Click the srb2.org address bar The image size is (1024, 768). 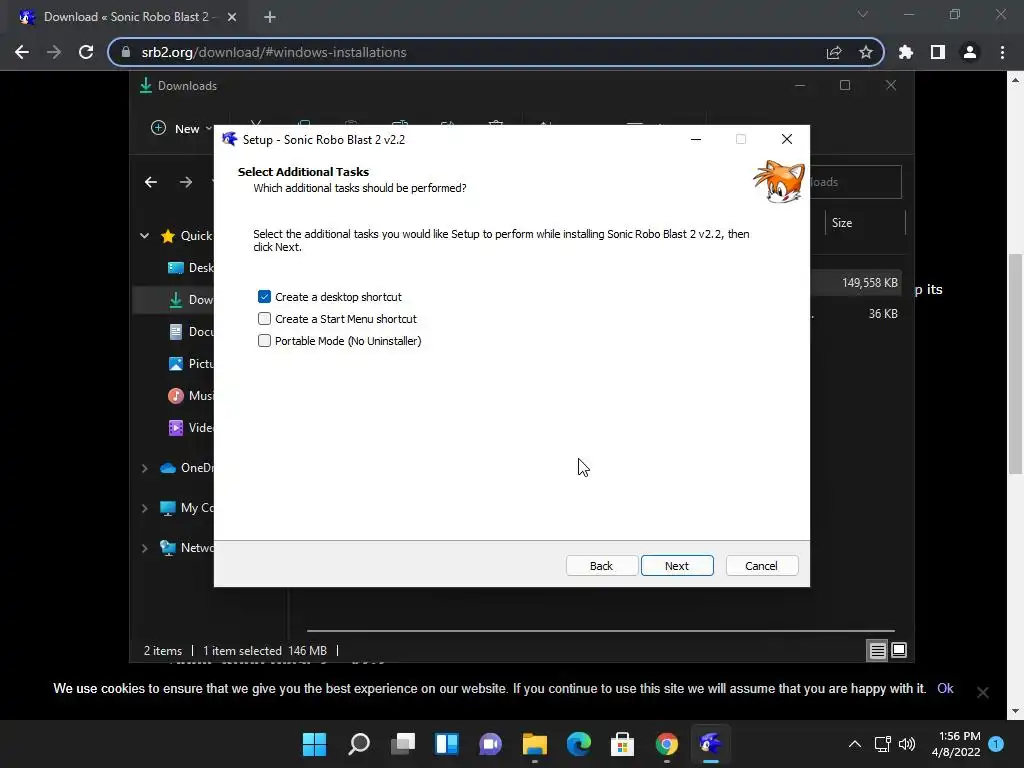[x=495, y=52]
